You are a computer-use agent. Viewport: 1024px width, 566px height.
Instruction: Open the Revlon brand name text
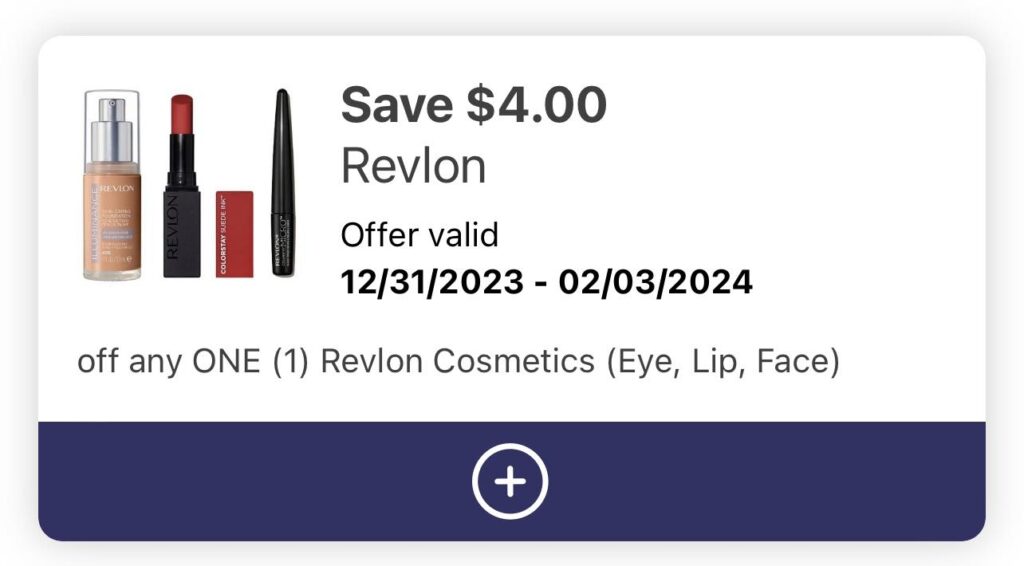point(413,166)
